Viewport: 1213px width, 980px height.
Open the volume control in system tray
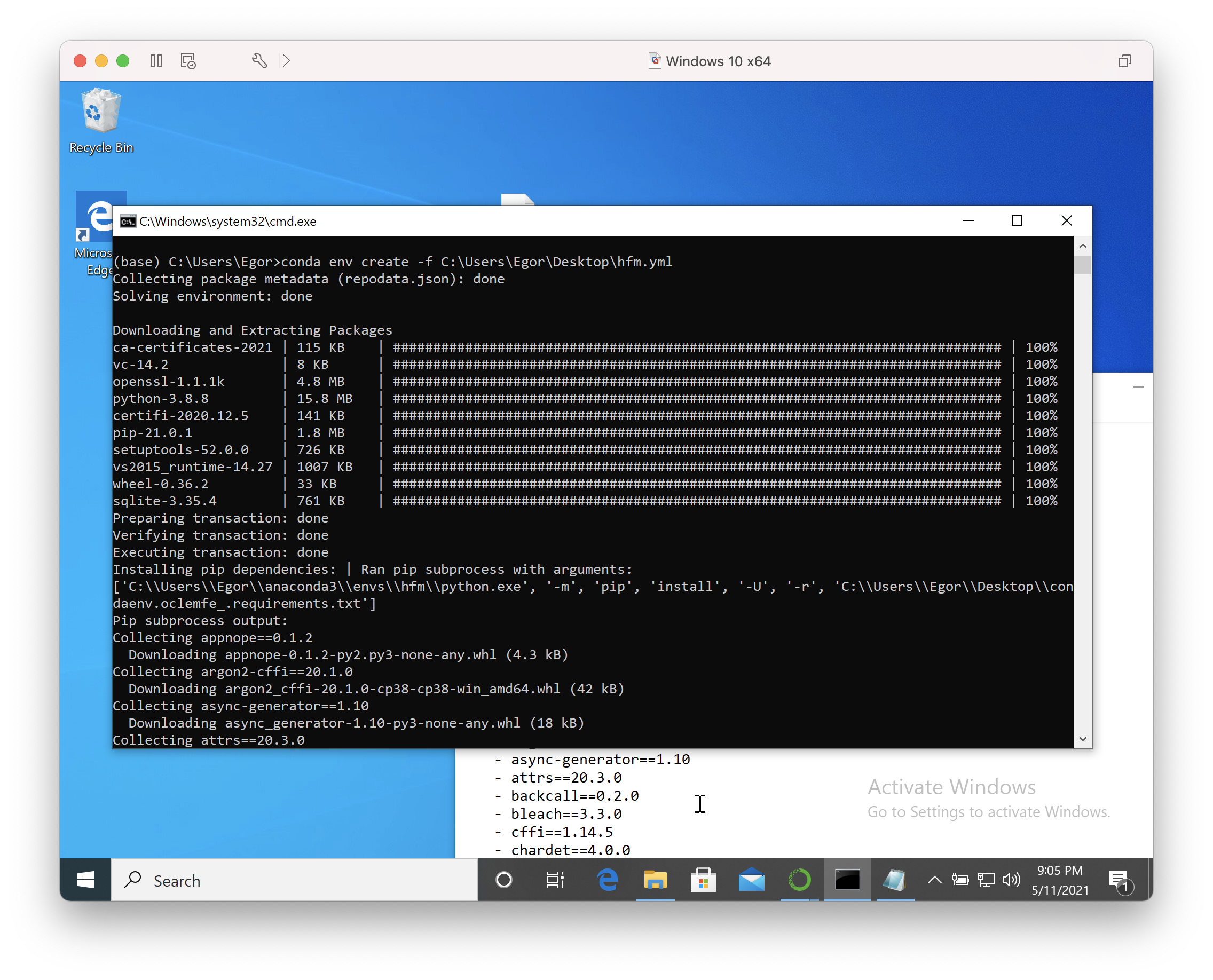pyautogui.click(x=1011, y=879)
